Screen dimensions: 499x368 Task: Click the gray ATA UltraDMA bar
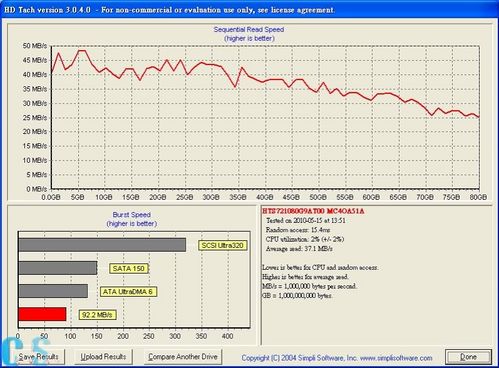(53, 291)
